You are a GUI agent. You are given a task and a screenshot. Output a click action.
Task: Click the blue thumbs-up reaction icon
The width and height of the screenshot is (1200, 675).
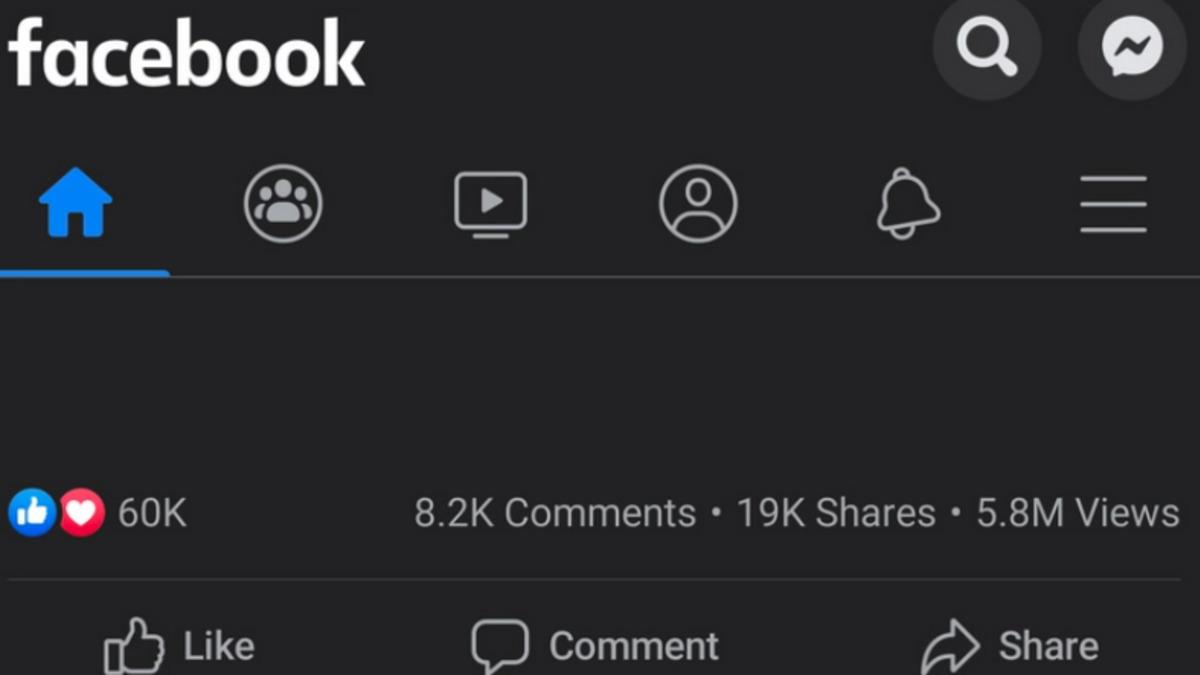tap(32, 513)
